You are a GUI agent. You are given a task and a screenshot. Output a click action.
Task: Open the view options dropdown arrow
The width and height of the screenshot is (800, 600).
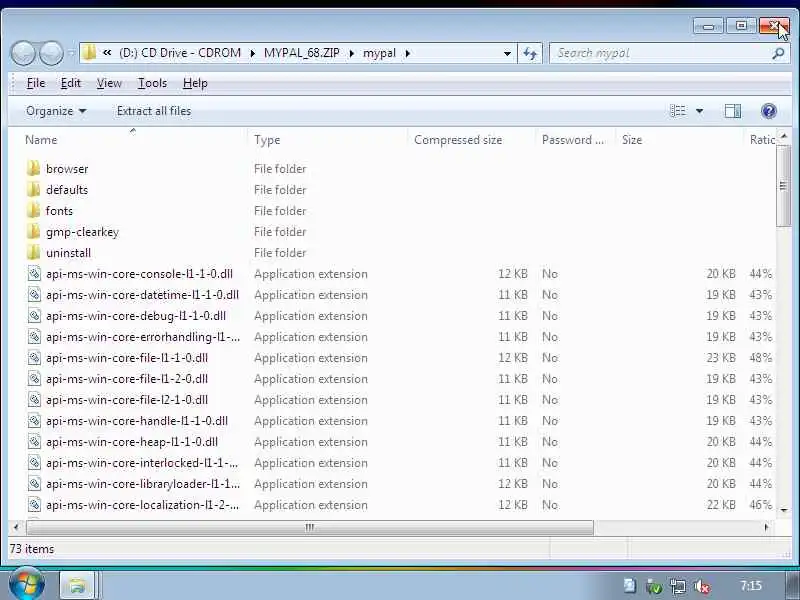tap(699, 111)
